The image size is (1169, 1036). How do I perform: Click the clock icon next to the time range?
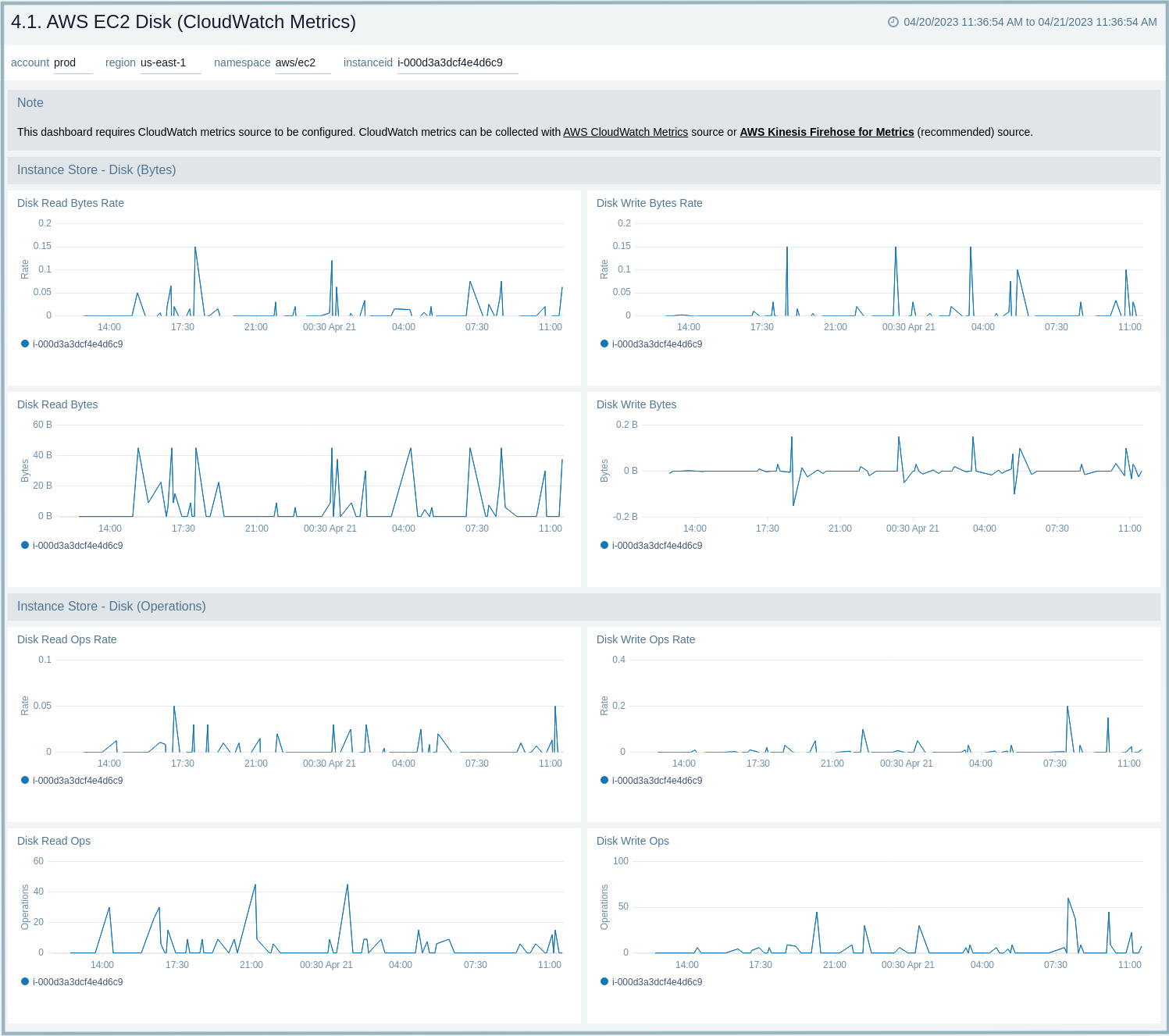[x=893, y=22]
